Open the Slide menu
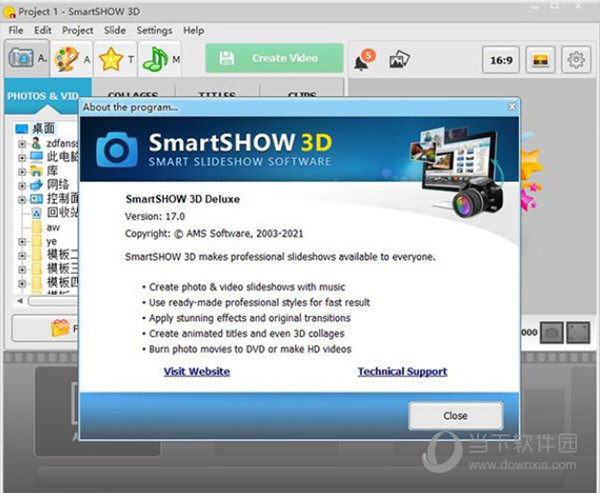The height and width of the screenshot is (493, 600). coord(115,30)
